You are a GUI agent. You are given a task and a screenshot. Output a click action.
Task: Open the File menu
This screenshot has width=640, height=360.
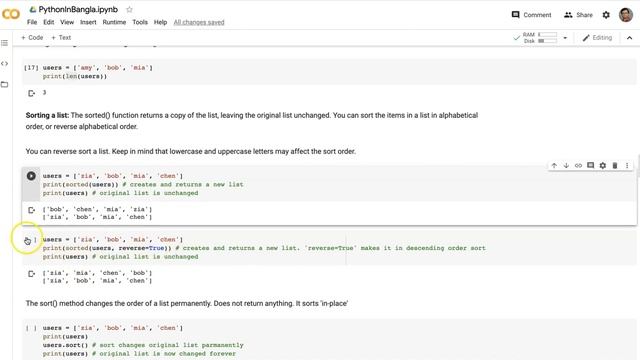(x=32, y=22)
